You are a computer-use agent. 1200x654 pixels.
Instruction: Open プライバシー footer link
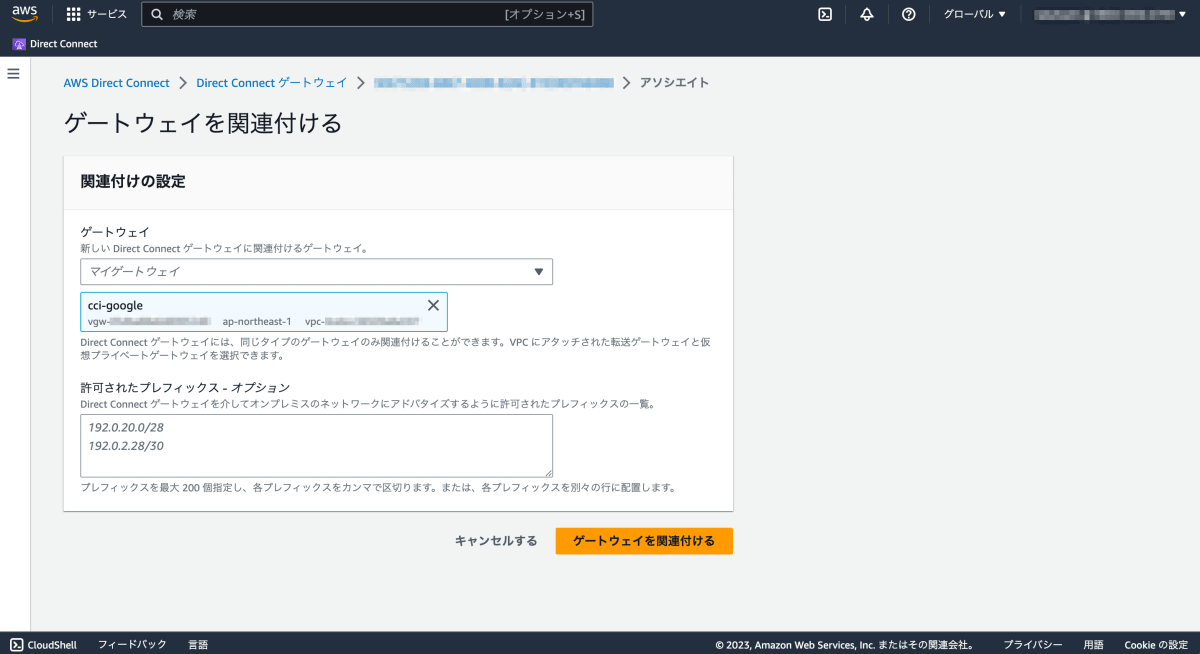click(1033, 645)
